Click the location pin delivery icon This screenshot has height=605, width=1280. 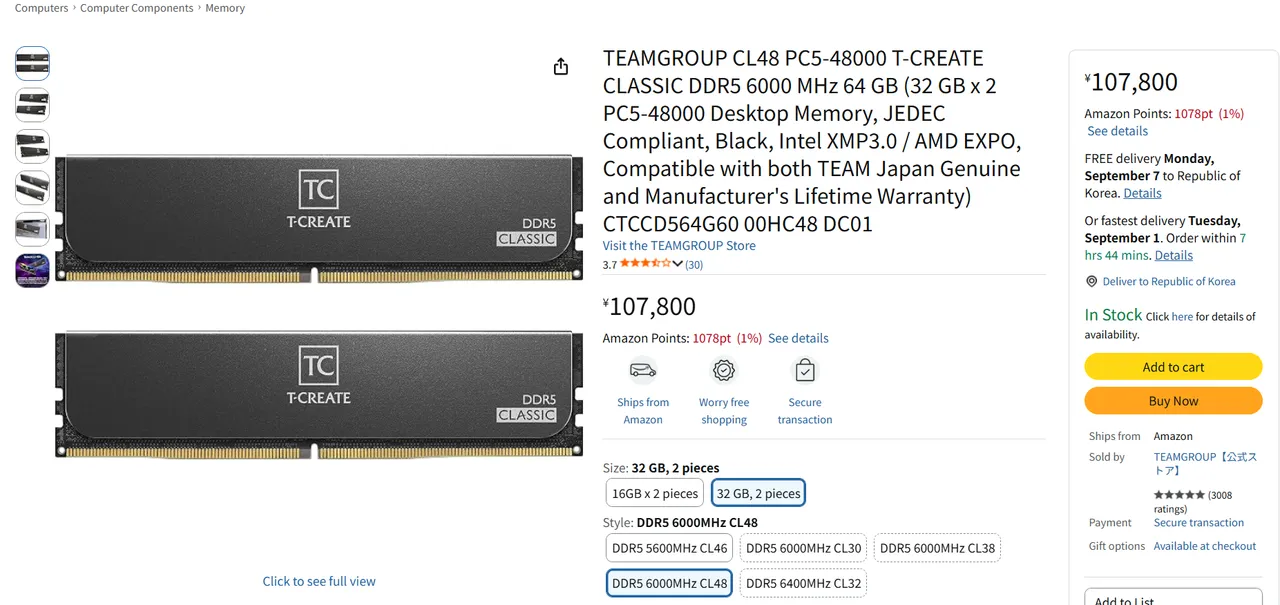(x=1092, y=282)
